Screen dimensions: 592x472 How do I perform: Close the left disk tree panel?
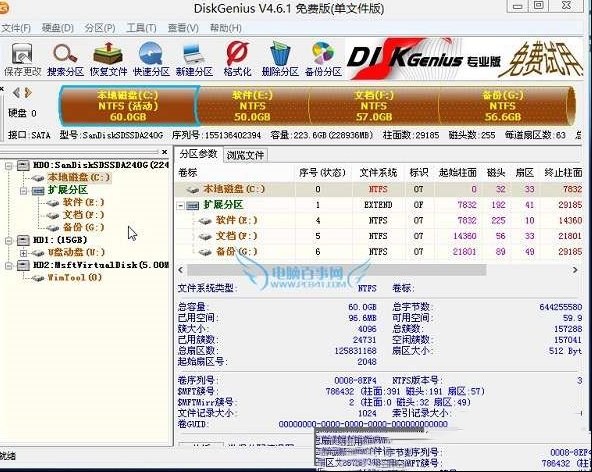click(x=164, y=152)
